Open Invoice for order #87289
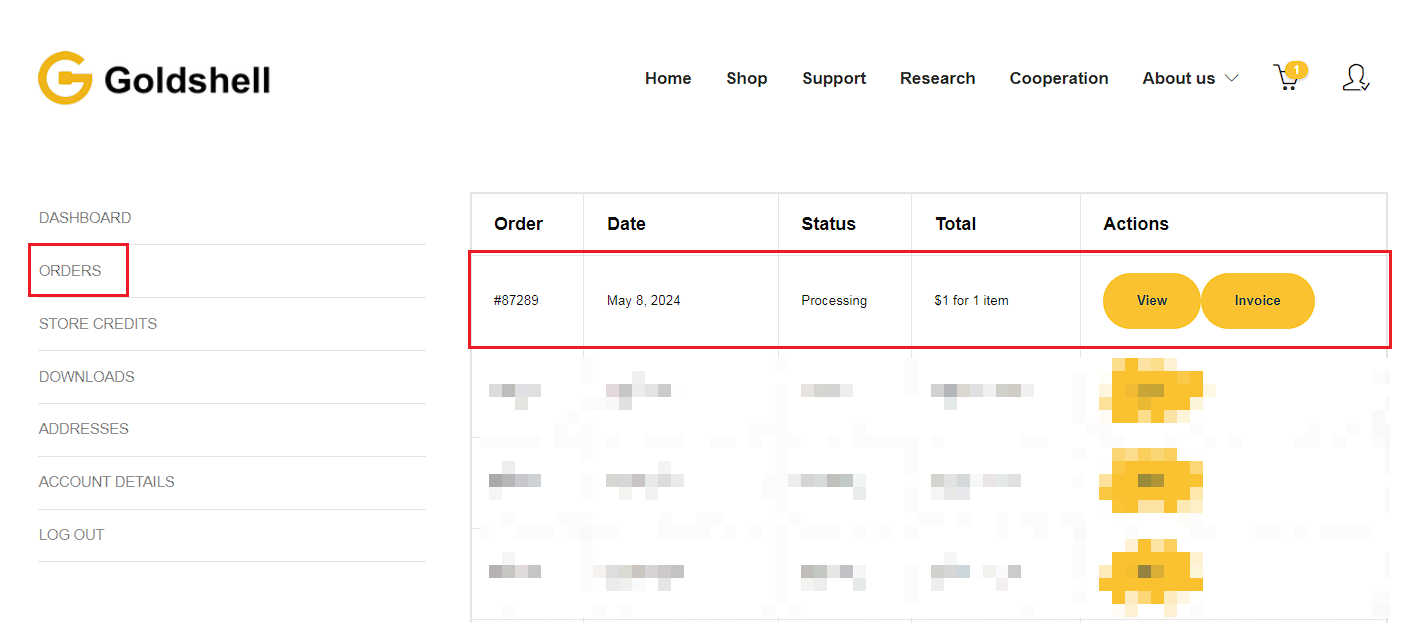Image resolution: width=1413 pixels, height=623 pixels. pos(1257,300)
